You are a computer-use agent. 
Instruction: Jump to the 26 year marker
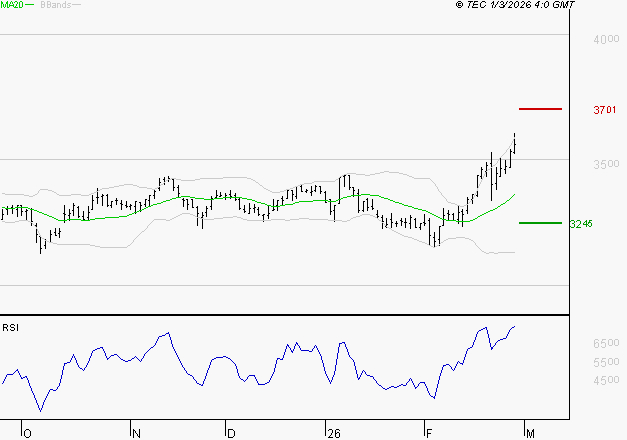pos(333,434)
